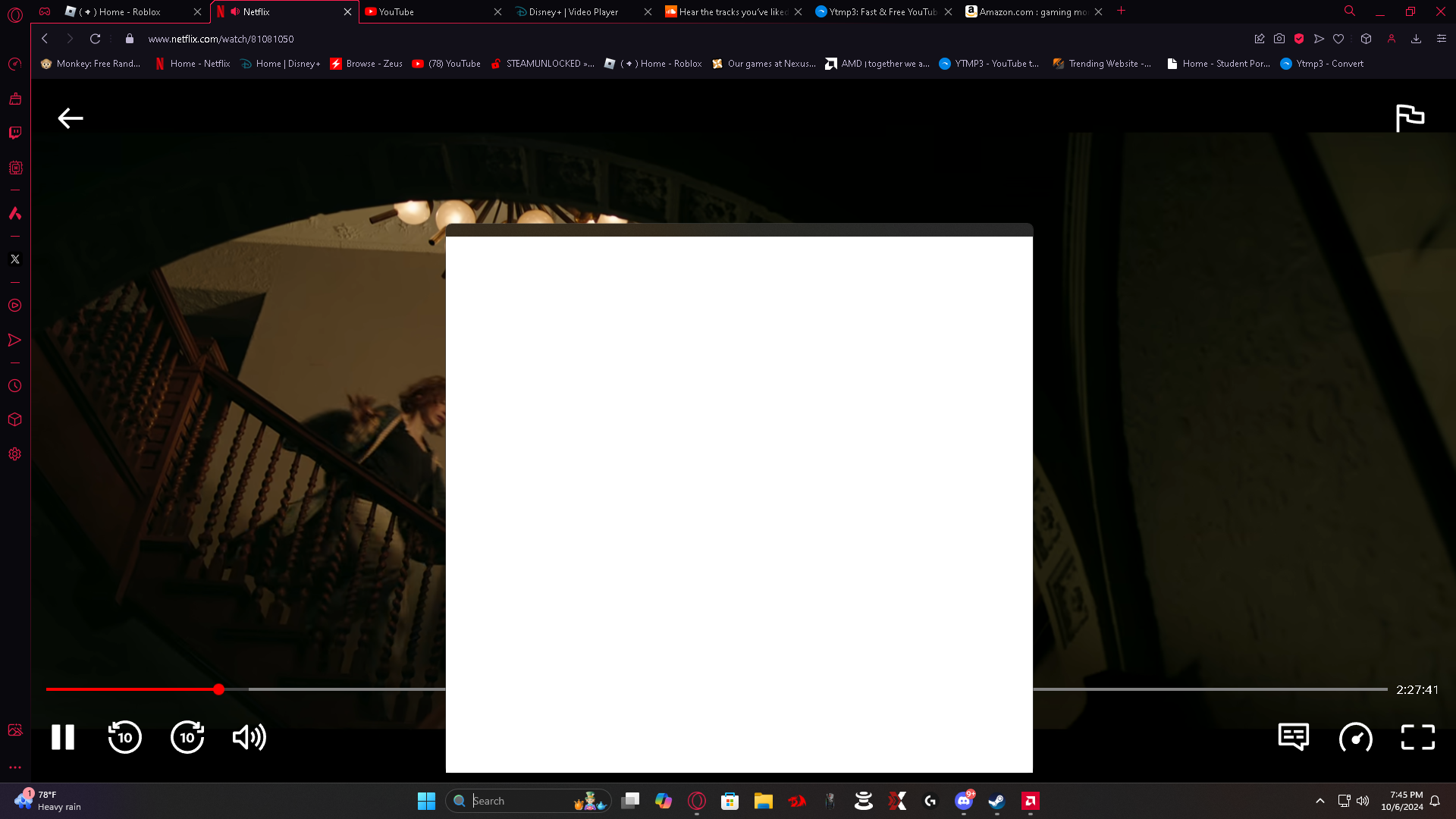Open Opera easy setup menu
This screenshot has width=1456, height=819.
[1441, 39]
